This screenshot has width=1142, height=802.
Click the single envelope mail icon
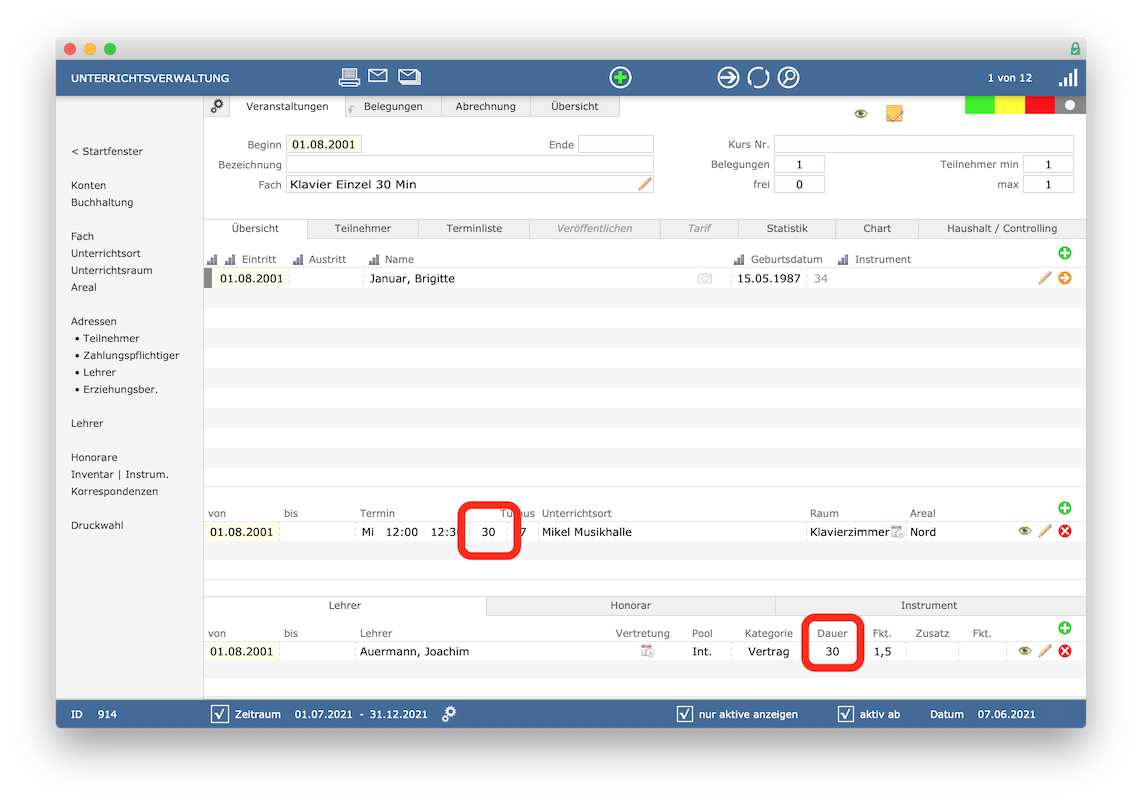coord(378,75)
